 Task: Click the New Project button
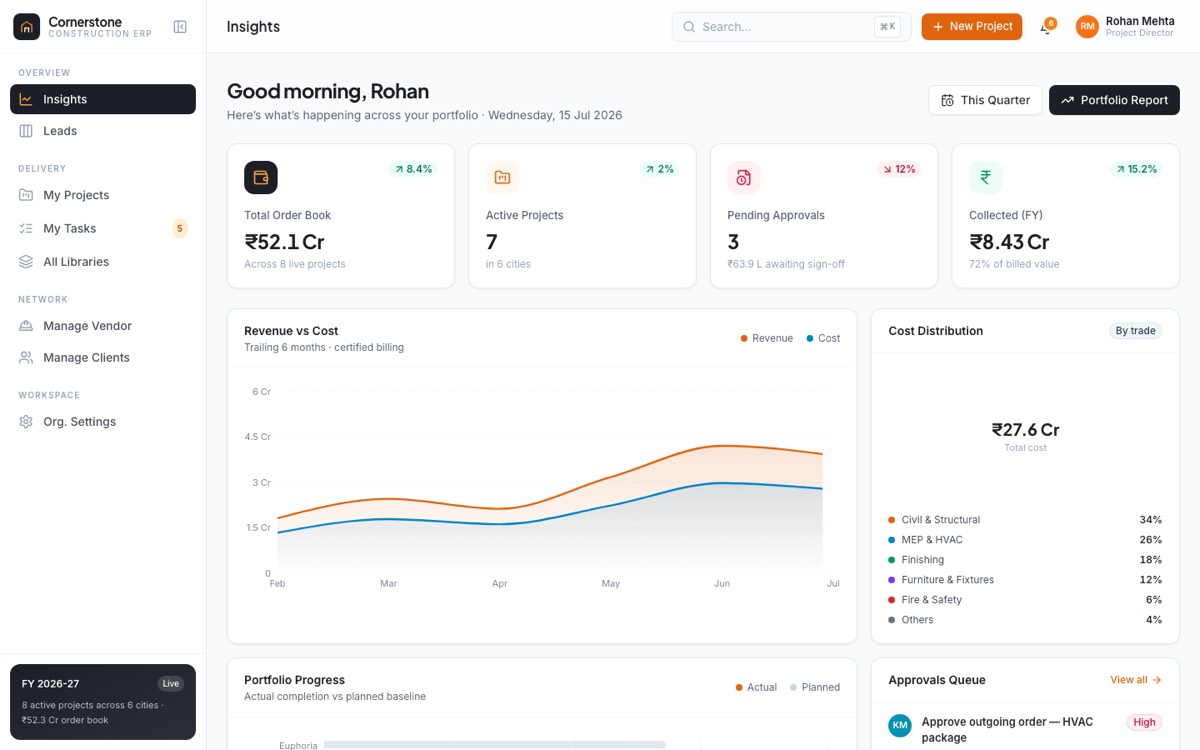(972, 27)
